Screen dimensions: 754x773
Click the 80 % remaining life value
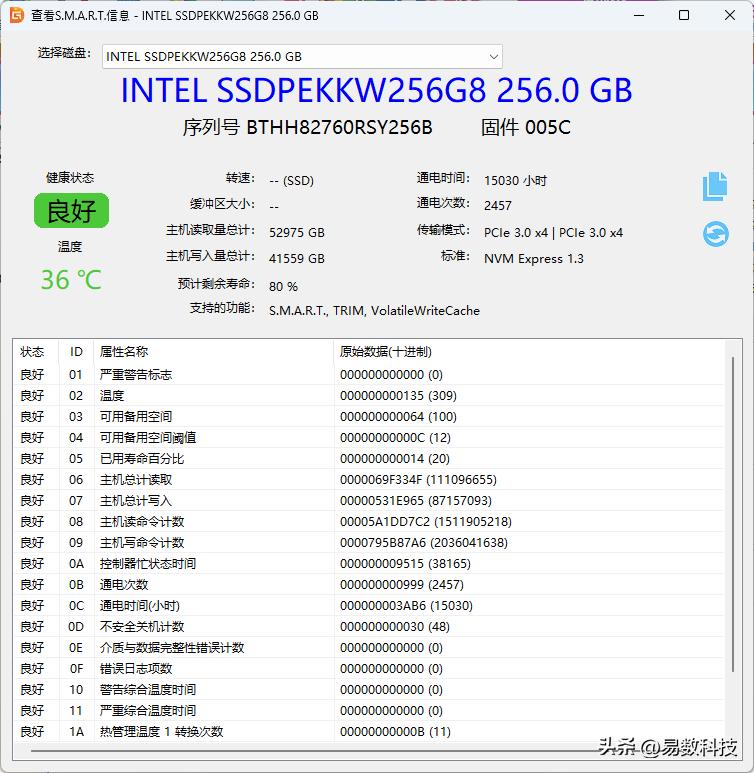[x=284, y=286]
